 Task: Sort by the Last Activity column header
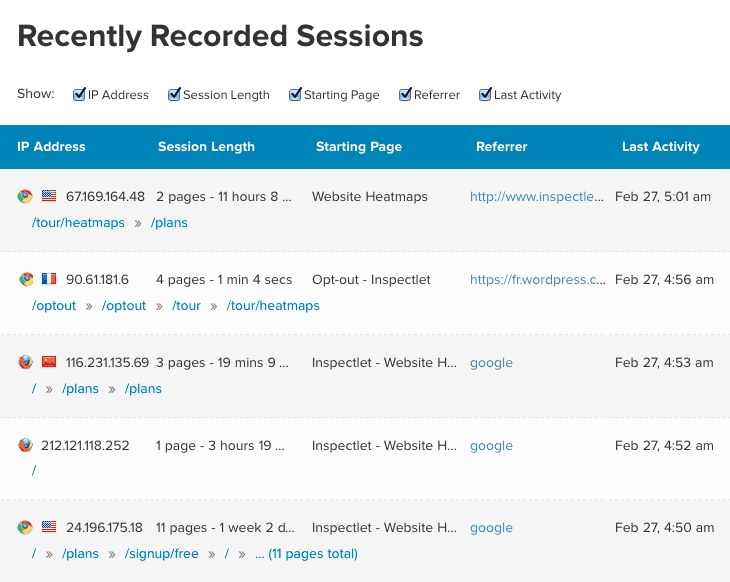coord(660,146)
